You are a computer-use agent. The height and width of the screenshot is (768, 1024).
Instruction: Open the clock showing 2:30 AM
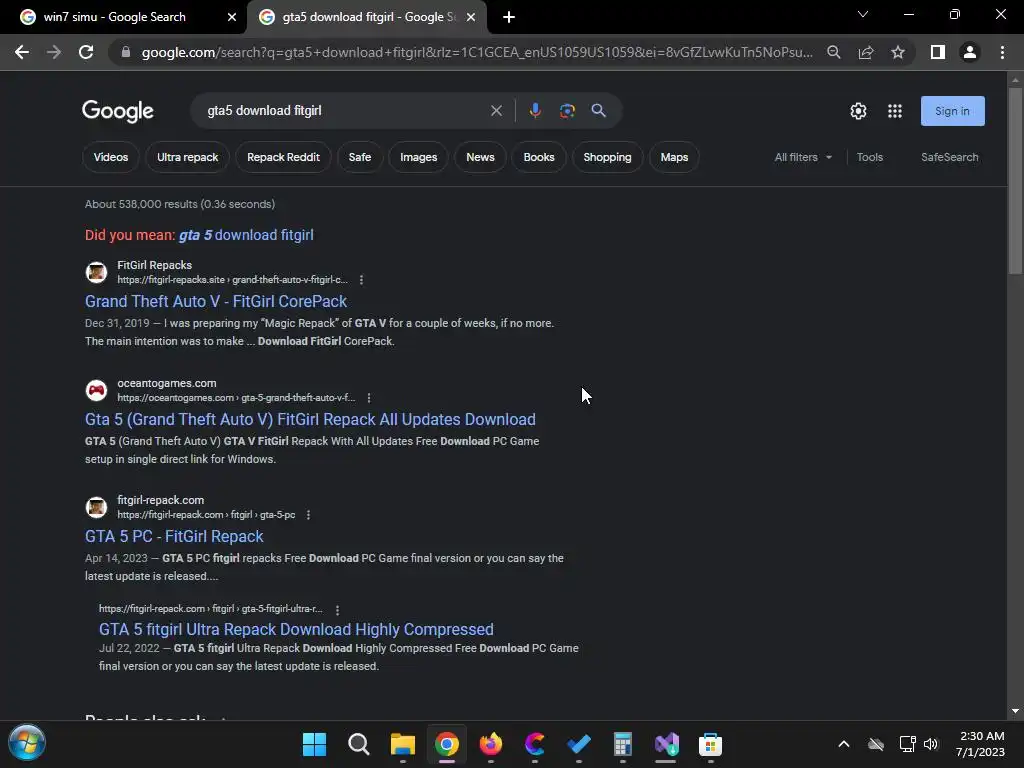click(980, 744)
